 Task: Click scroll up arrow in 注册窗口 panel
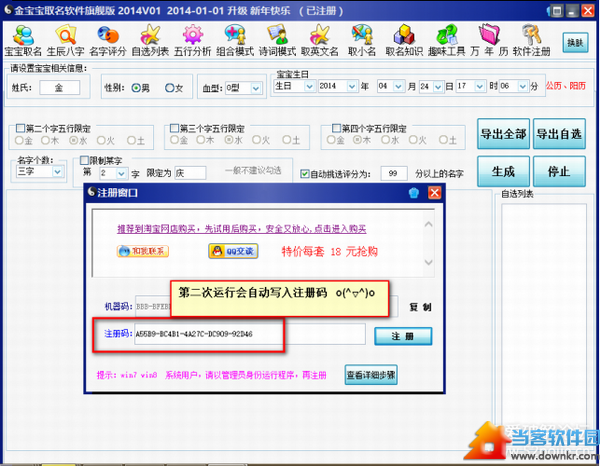pyautogui.click(x=429, y=224)
